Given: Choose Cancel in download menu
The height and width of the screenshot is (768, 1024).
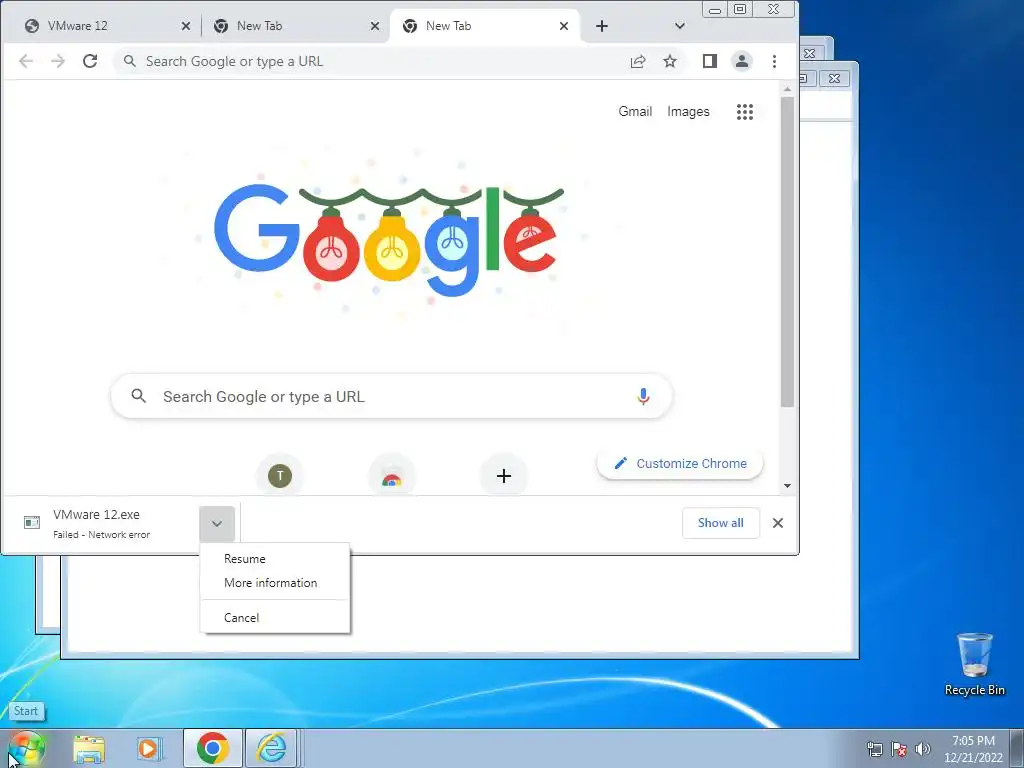Looking at the screenshot, I should click(x=275, y=618).
